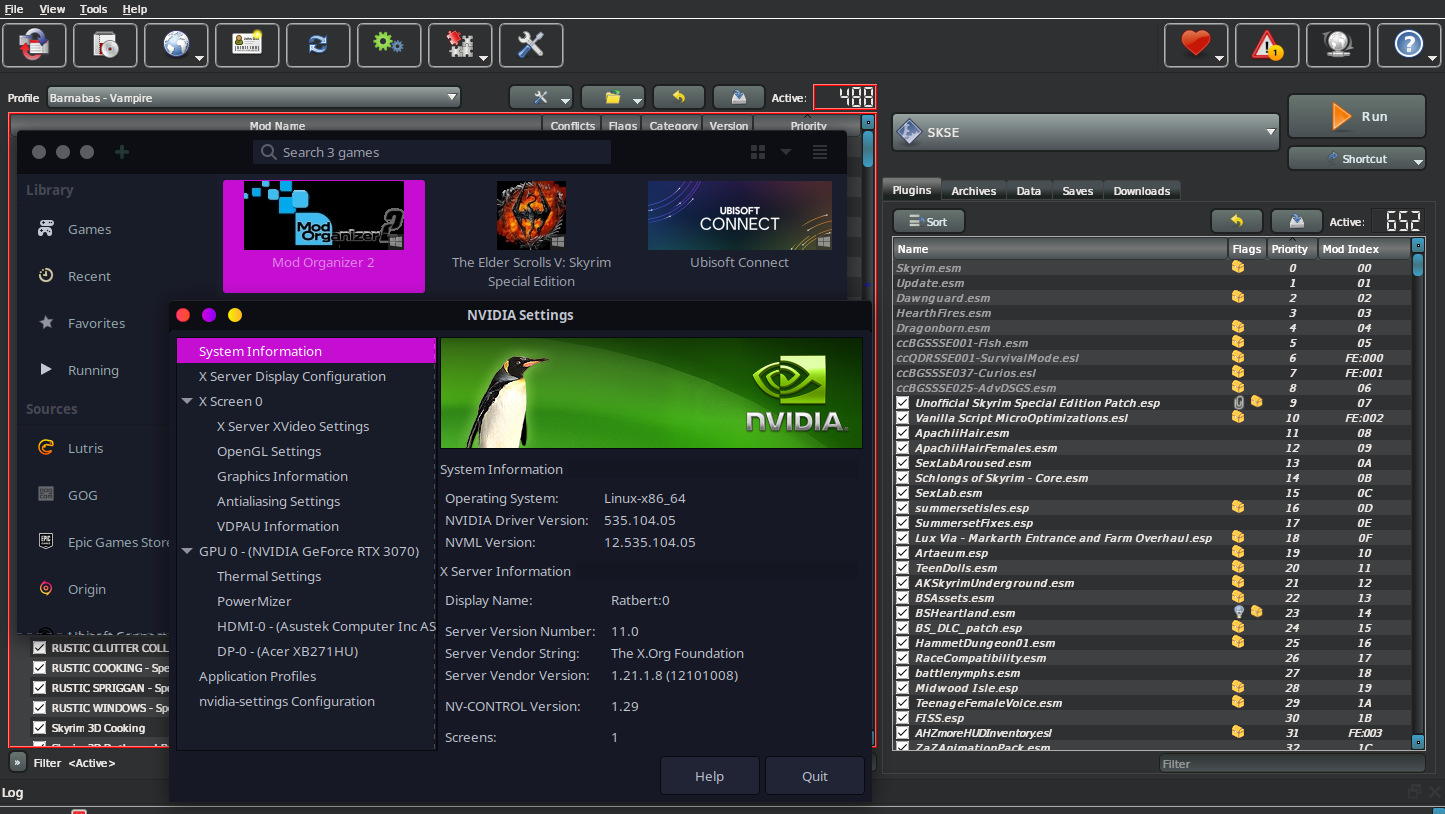Toggle Midwood Isle.esp checkbox

click(x=903, y=688)
